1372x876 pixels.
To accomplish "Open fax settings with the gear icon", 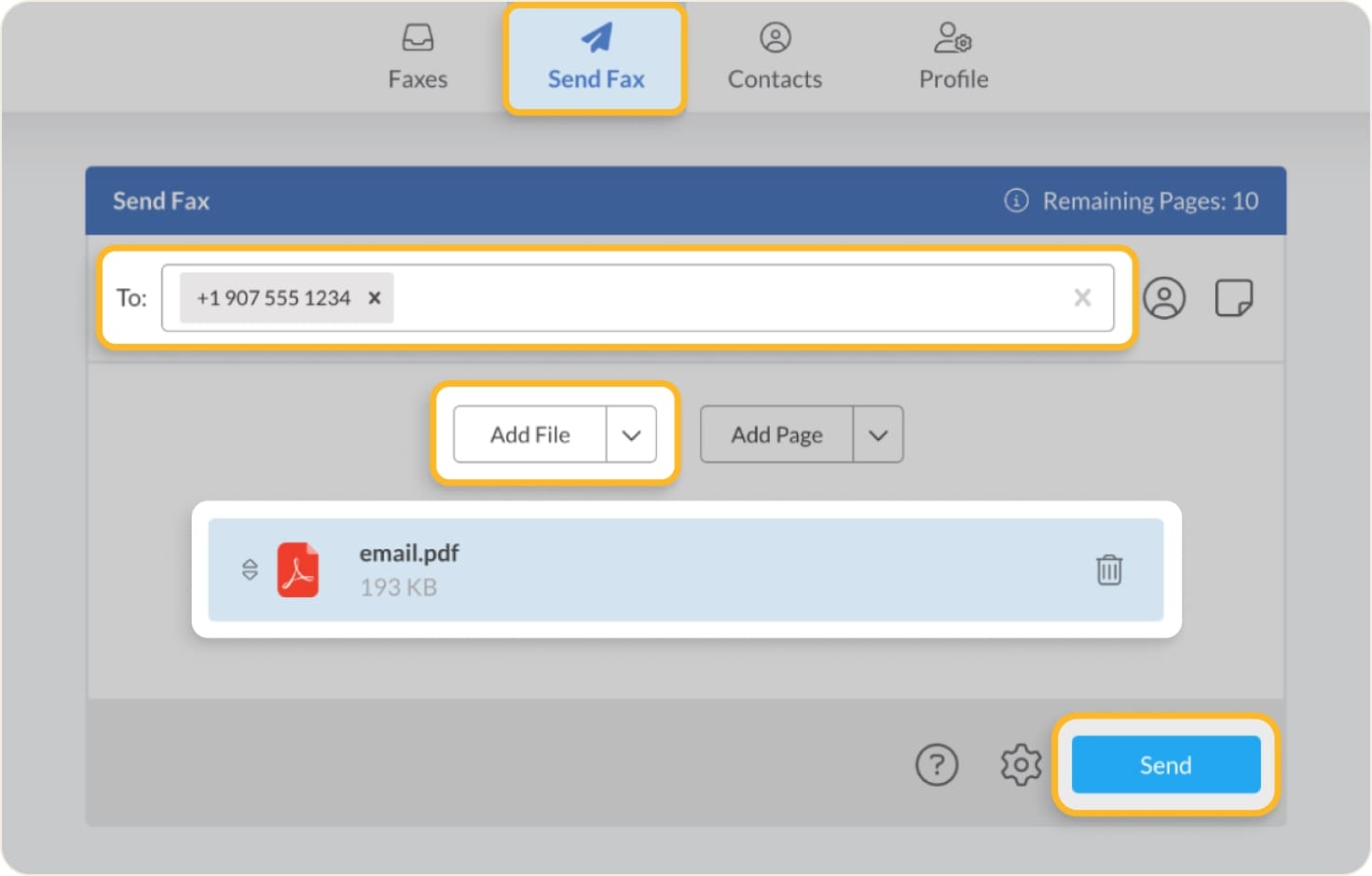I will click(1021, 764).
